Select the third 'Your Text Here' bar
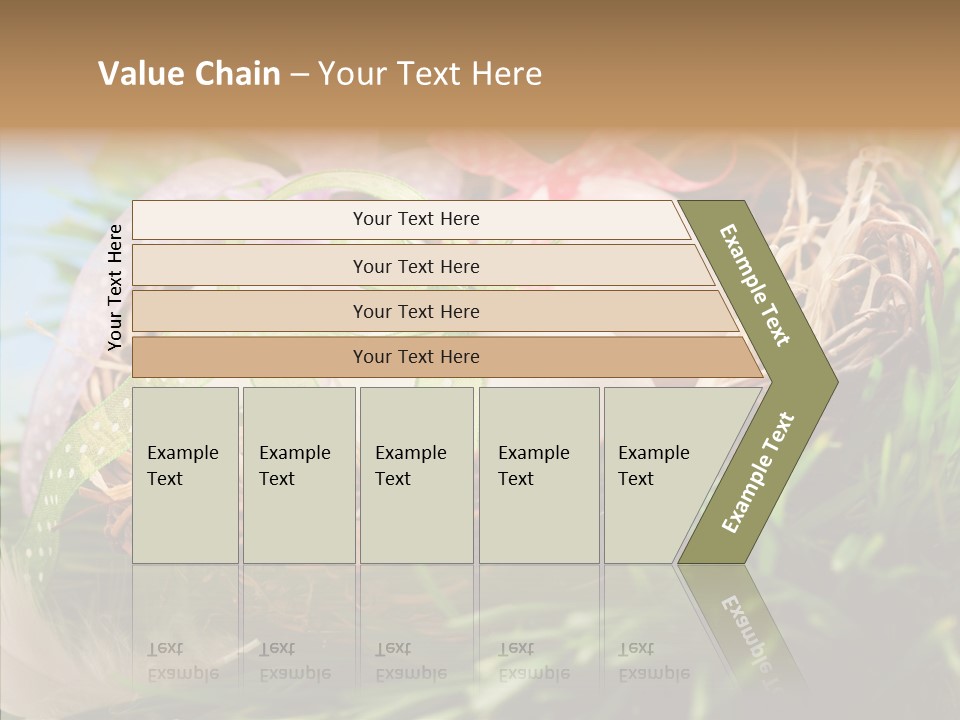Screen dimensions: 960x720 415,311
